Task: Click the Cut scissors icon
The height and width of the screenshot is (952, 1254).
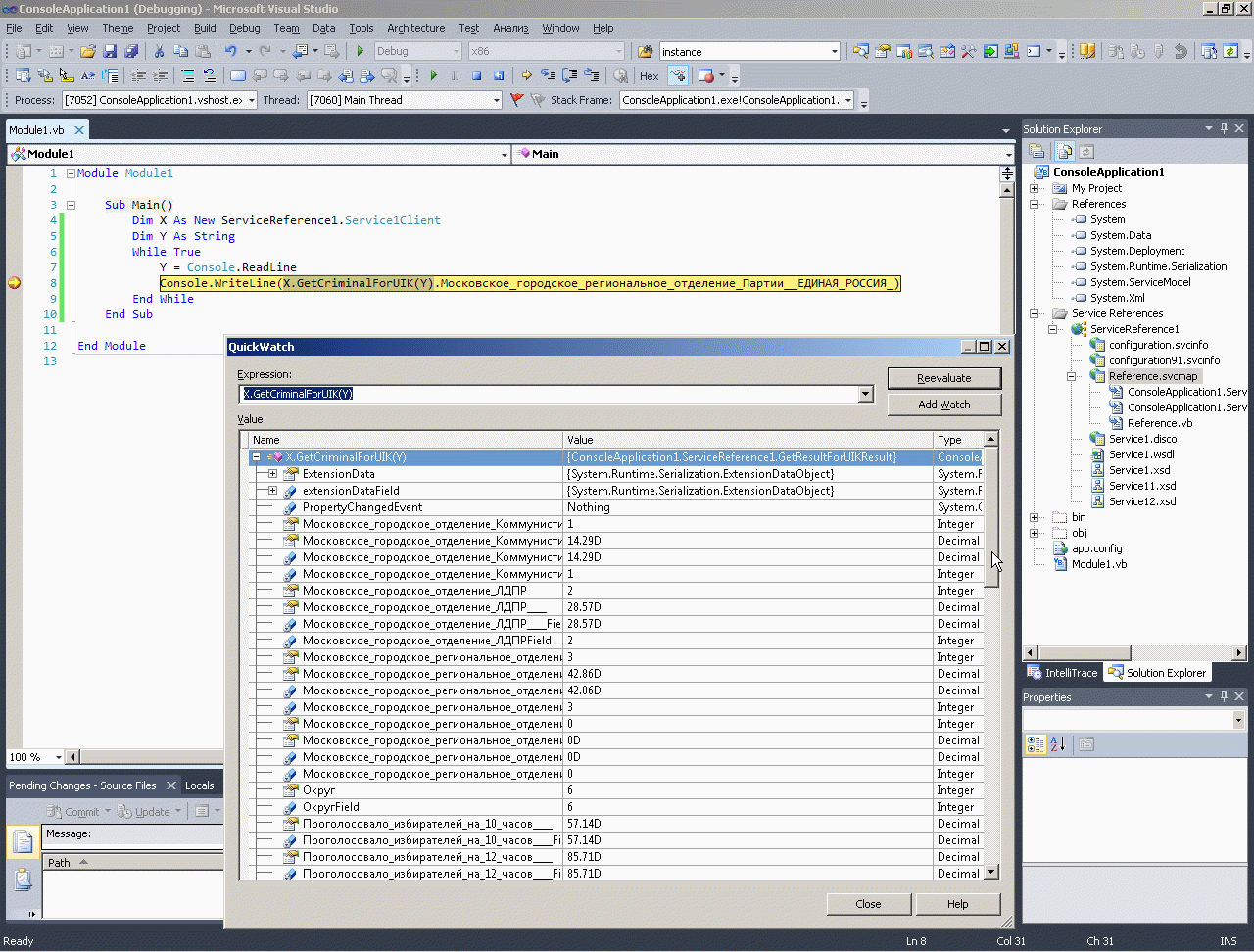Action: 159,51
